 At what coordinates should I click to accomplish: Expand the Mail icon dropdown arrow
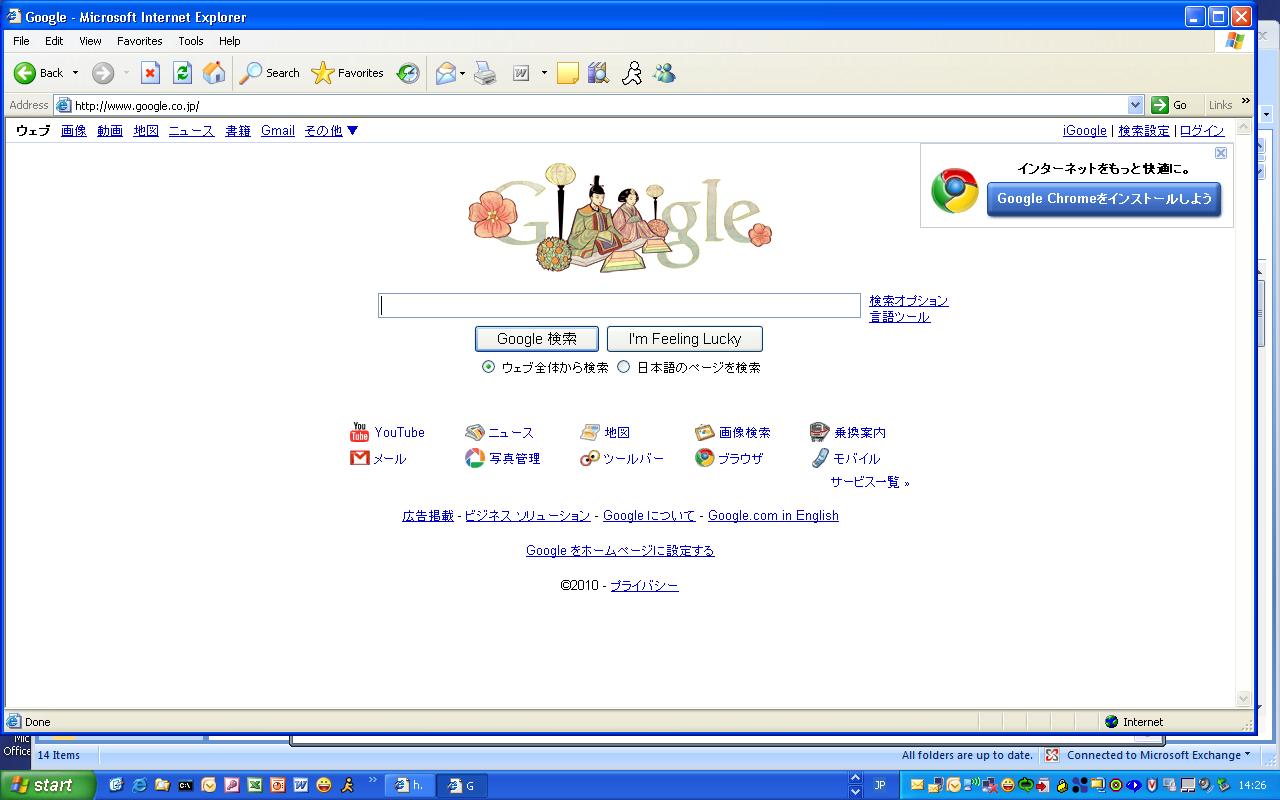462,73
